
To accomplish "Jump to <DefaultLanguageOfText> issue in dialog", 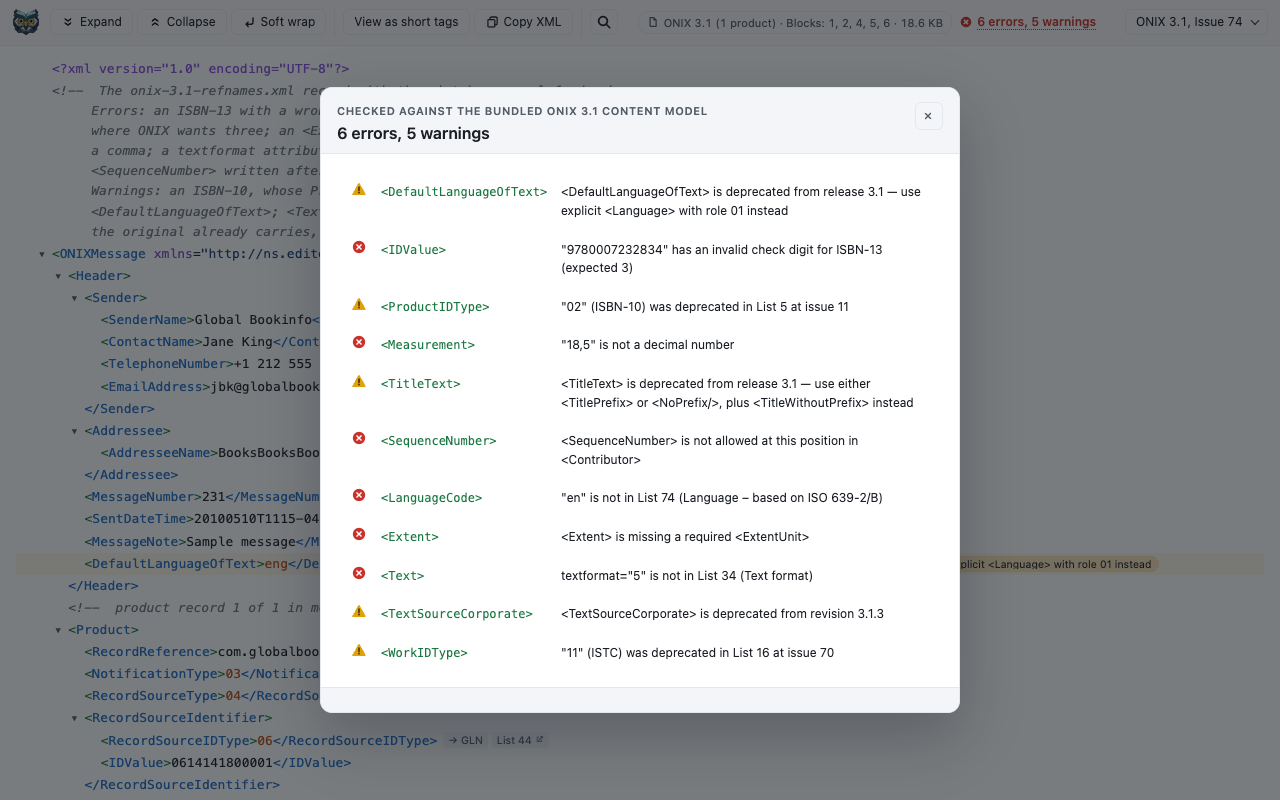I will 464,192.
